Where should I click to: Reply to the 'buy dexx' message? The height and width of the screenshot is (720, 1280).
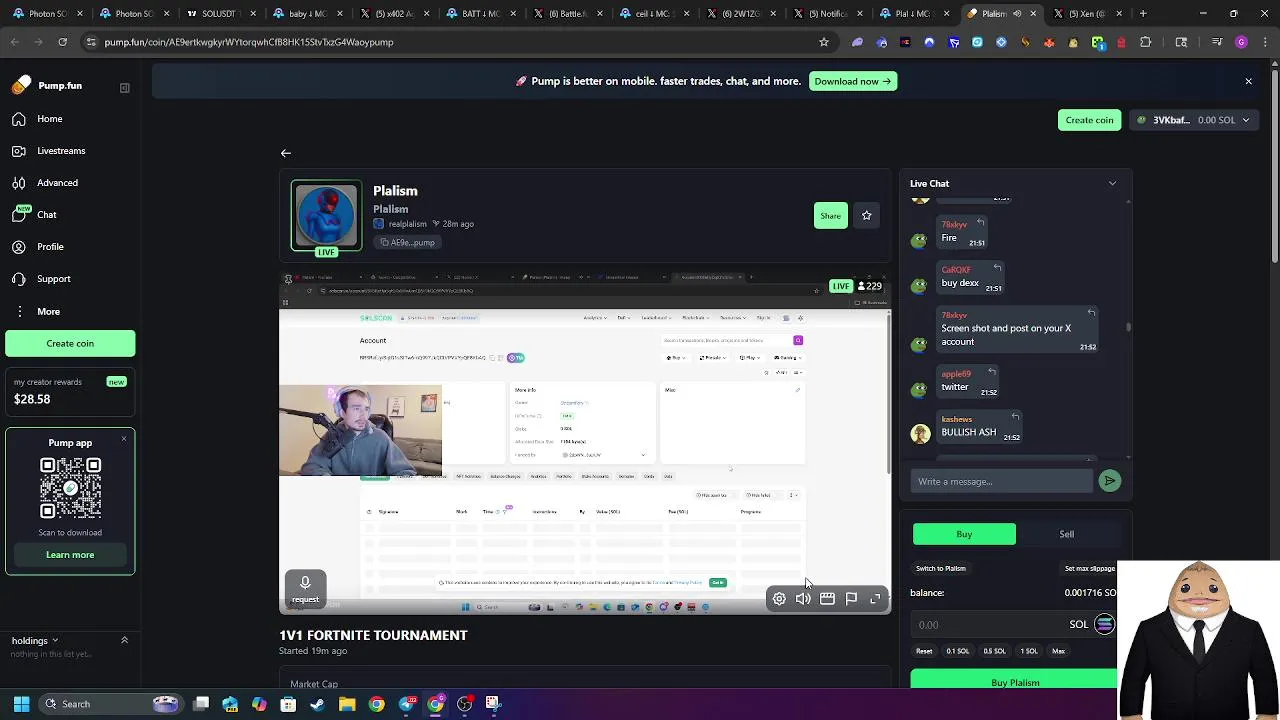(997, 268)
